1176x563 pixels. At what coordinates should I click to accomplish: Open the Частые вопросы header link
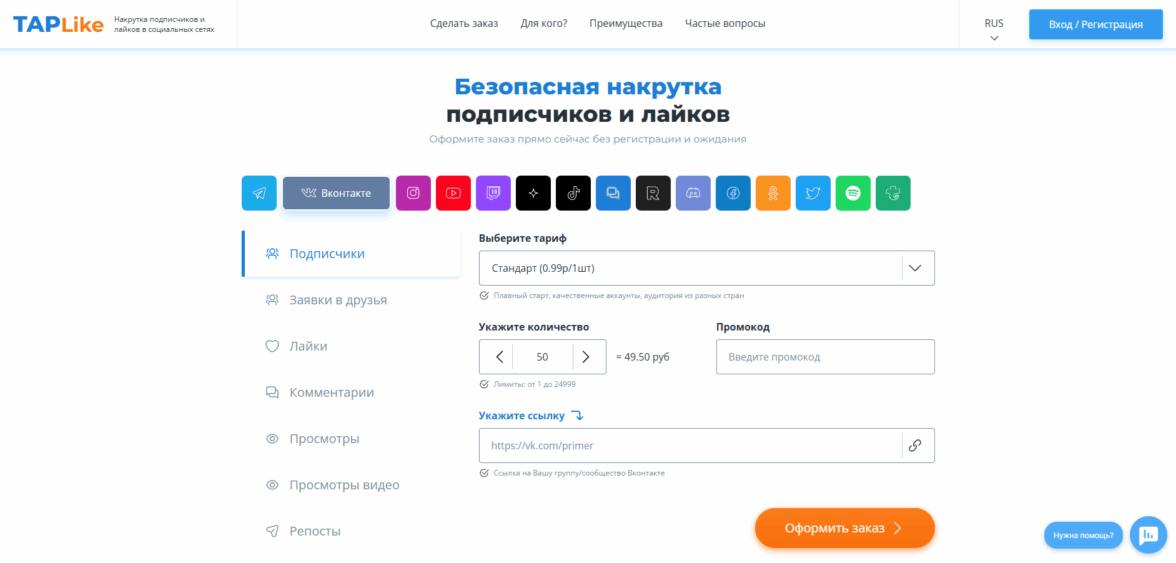(725, 23)
